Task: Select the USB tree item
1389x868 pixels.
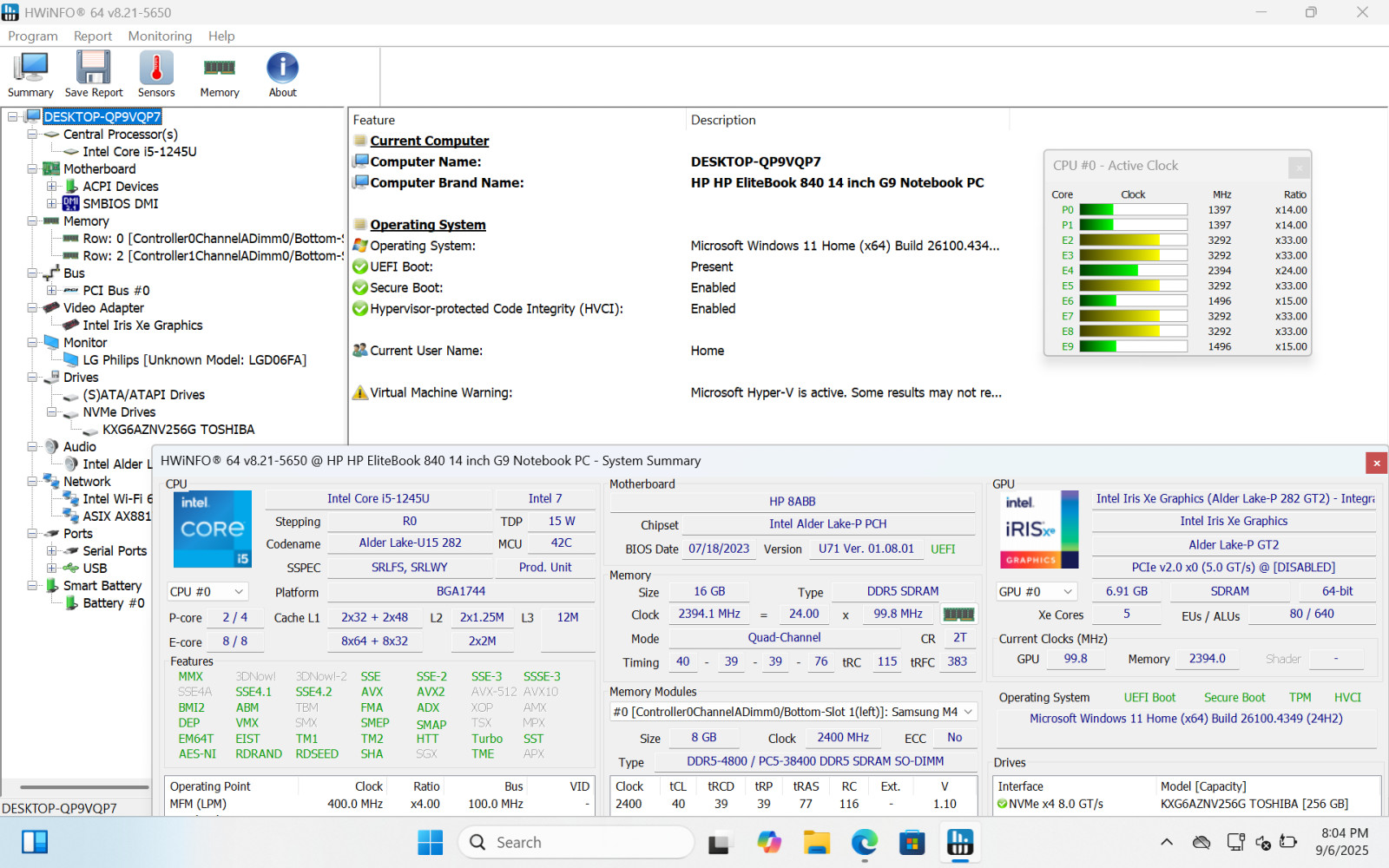Action: pyautogui.click(x=95, y=569)
